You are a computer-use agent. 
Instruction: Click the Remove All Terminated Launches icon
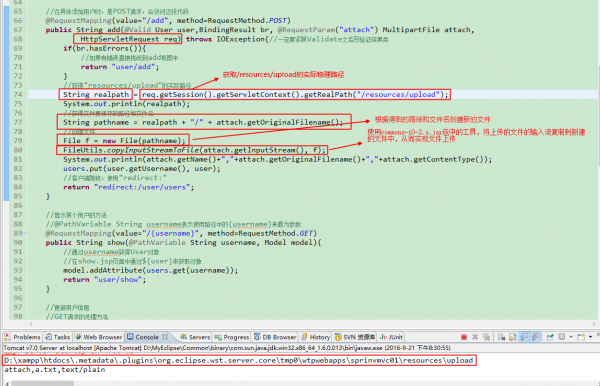[x=486, y=337]
